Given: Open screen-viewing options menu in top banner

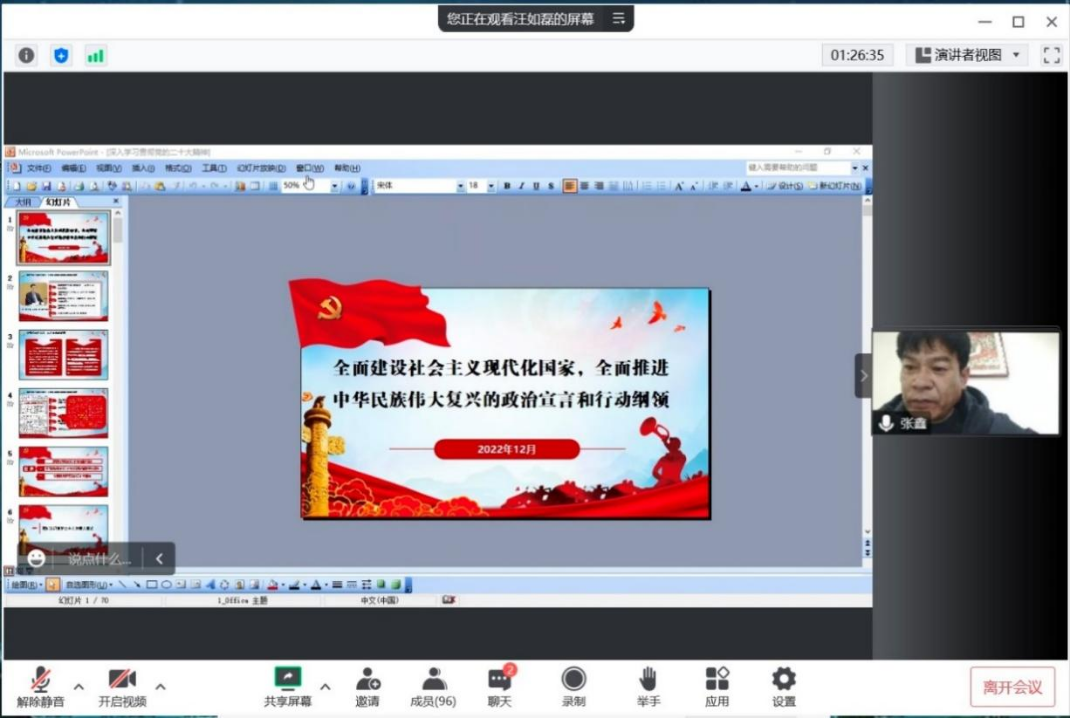Looking at the screenshot, I should tap(619, 18).
